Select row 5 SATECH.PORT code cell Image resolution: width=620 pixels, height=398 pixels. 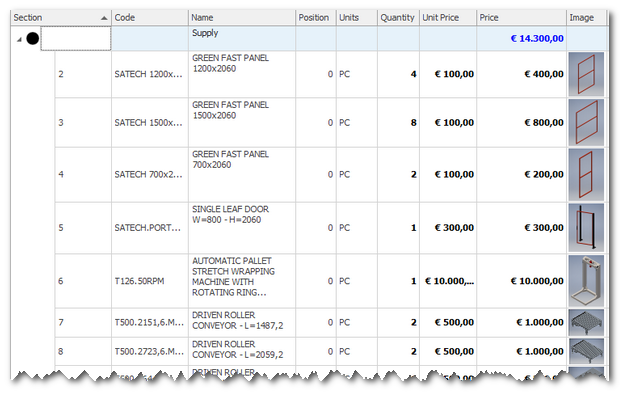[150, 228]
